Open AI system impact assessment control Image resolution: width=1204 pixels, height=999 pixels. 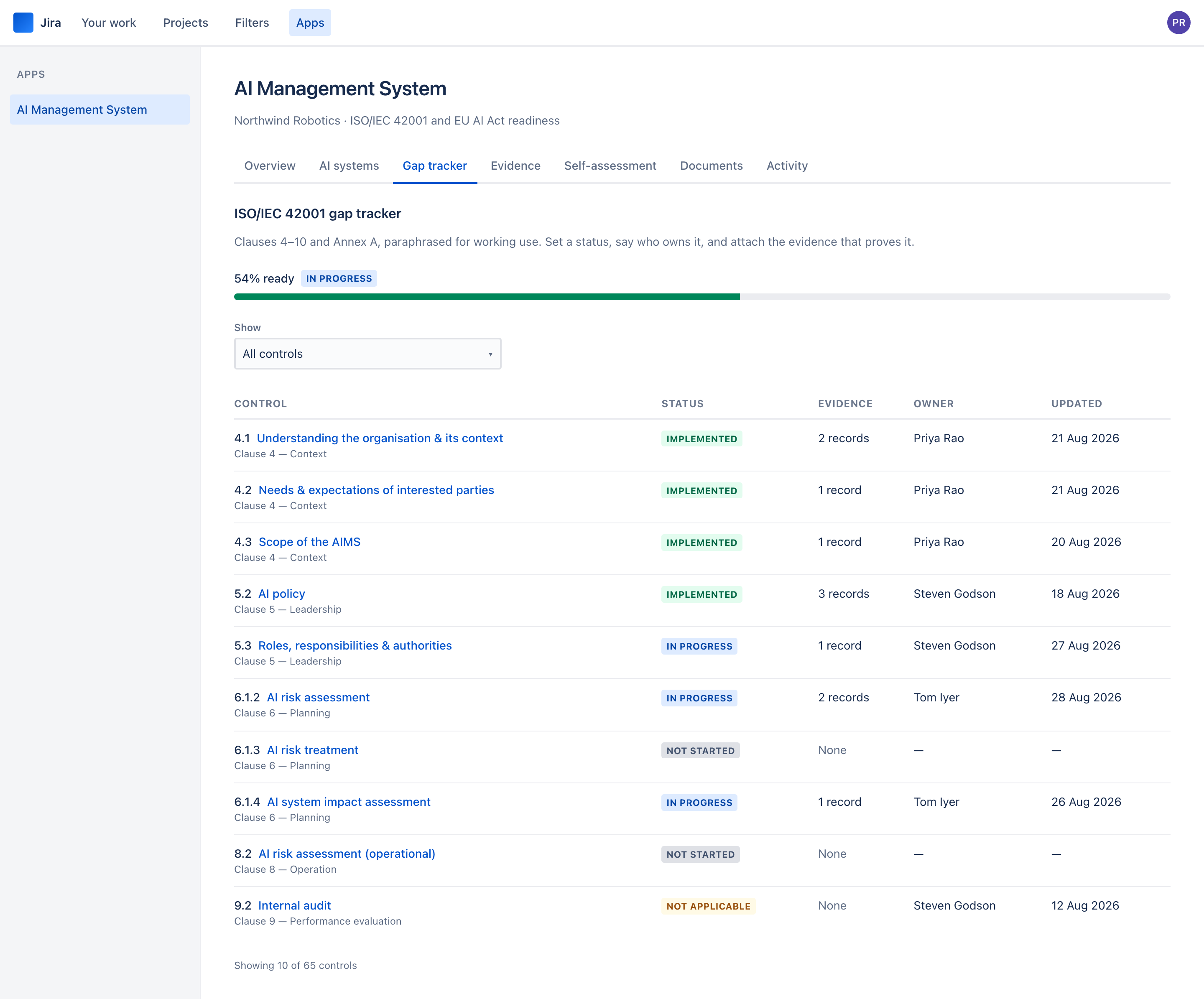[x=349, y=802]
